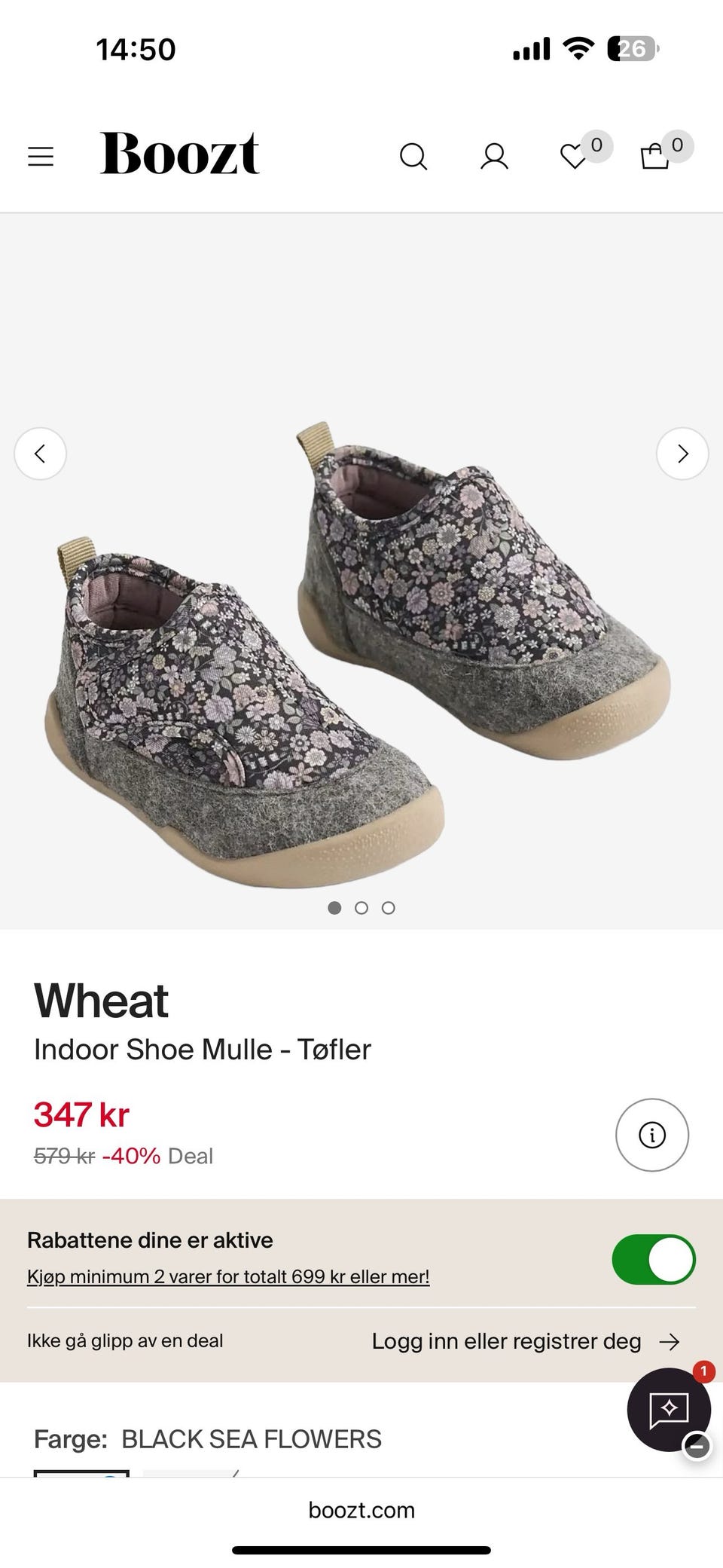Tap the boozt.com address bar
Viewport: 723px width, 1568px height.
(x=361, y=1510)
